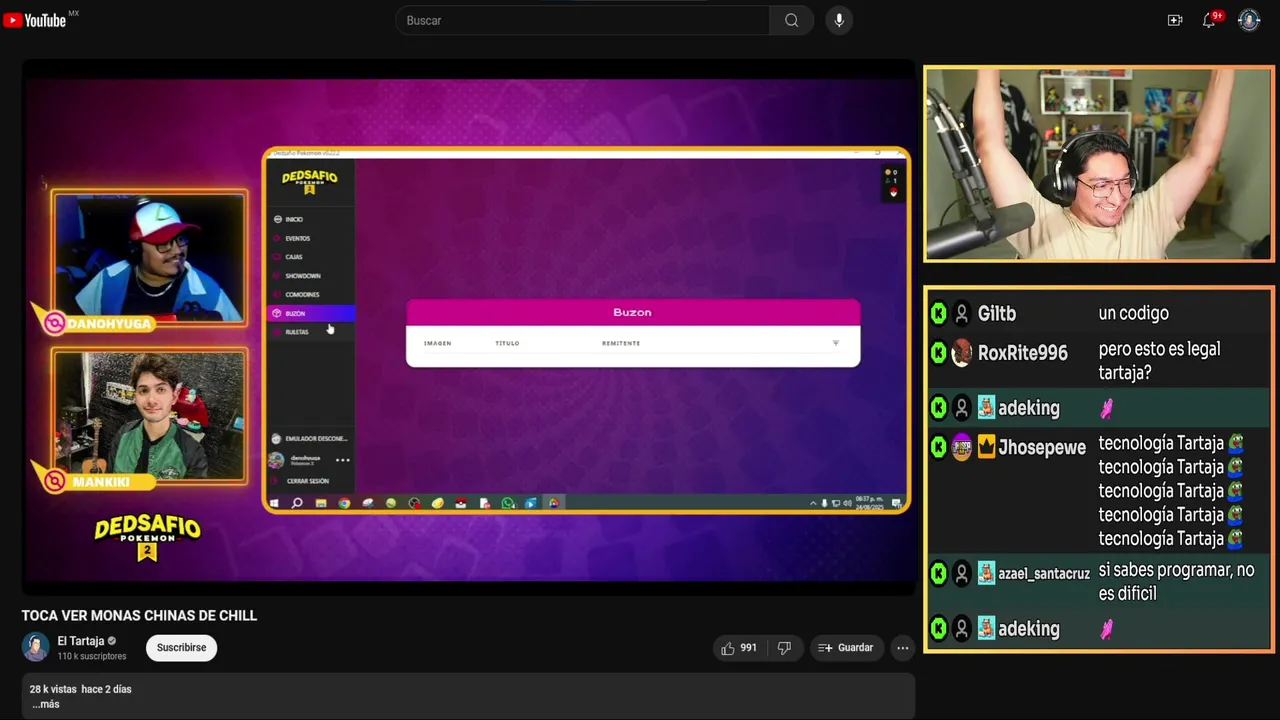Click the tray microphone icon
Image resolution: width=1280 pixels, height=720 pixels.
pyautogui.click(x=824, y=503)
